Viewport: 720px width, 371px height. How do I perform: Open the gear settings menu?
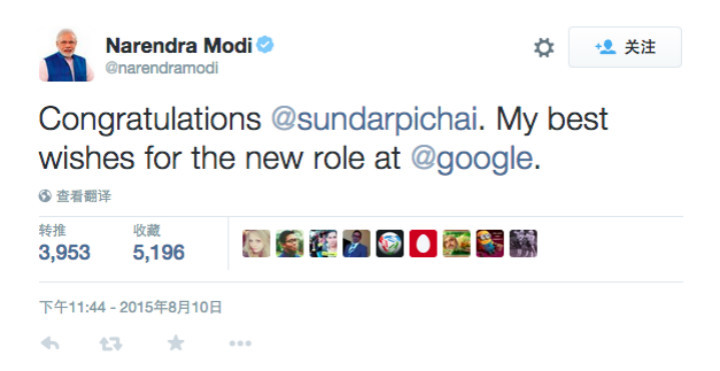pyautogui.click(x=544, y=47)
